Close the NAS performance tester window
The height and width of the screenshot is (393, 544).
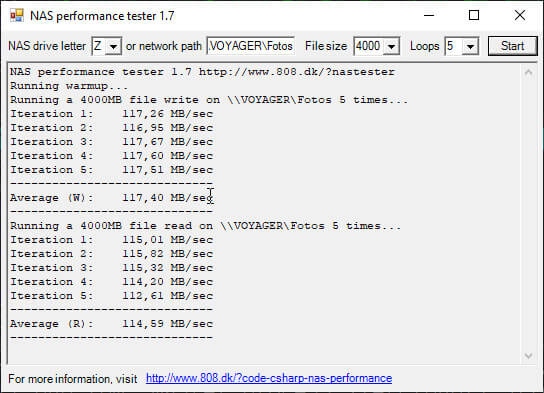click(520, 16)
